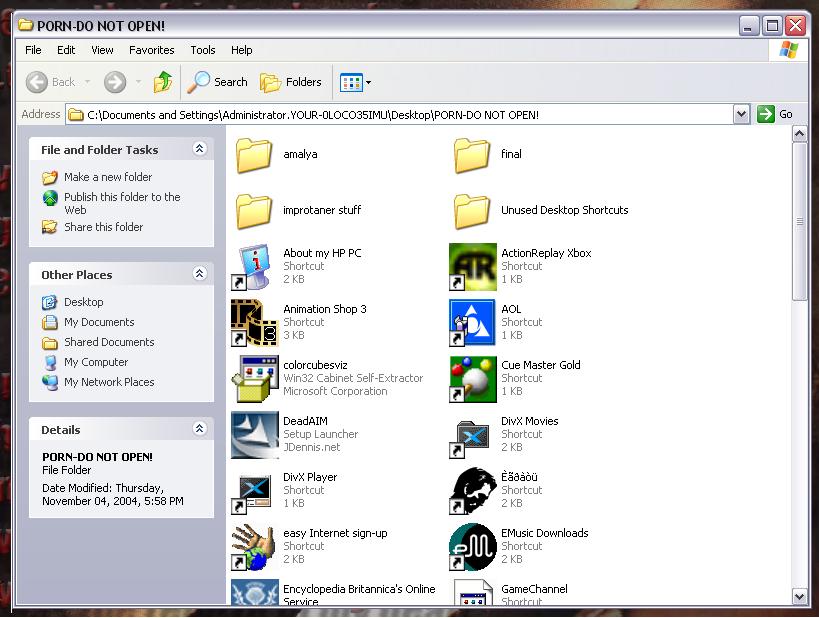
Task: Click the DeadAIM setup launcher icon
Action: [254, 434]
